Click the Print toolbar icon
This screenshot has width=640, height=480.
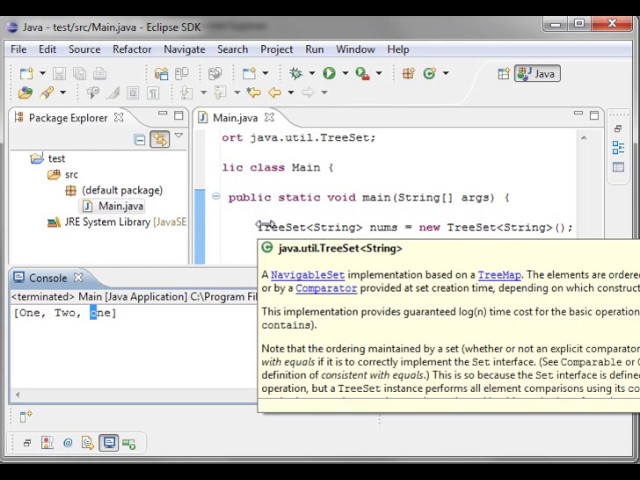[100, 73]
